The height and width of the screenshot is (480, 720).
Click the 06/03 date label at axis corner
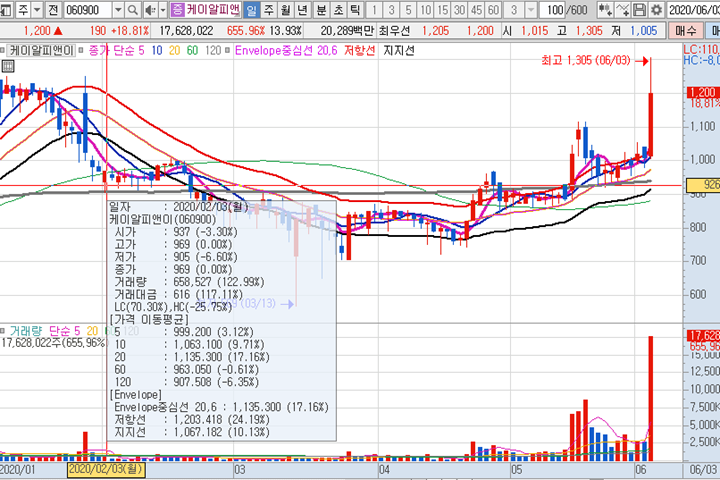[703, 469]
